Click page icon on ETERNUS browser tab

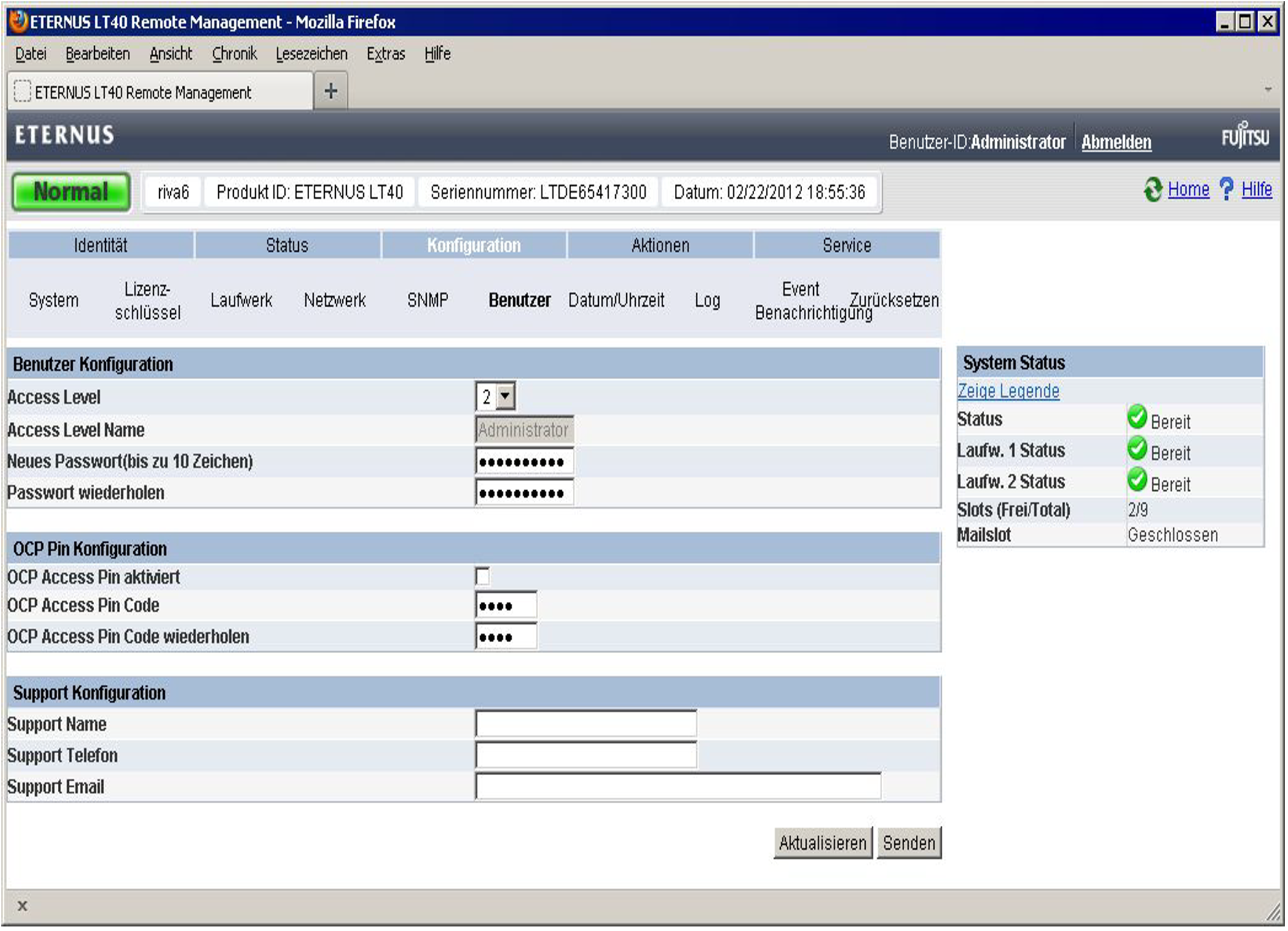(x=22, y=92)
